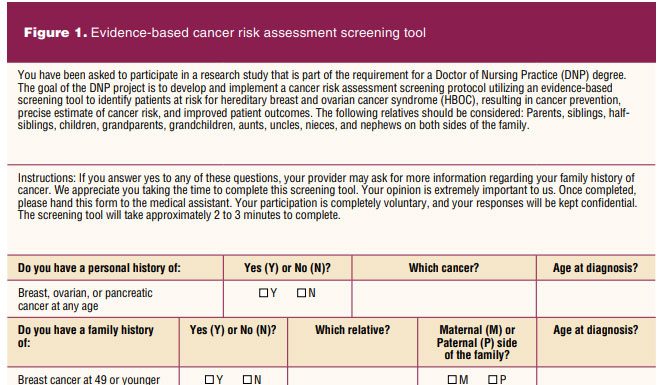Click the personal history Age at diagnosis cell
663x385 pixels.
point(596,299)
